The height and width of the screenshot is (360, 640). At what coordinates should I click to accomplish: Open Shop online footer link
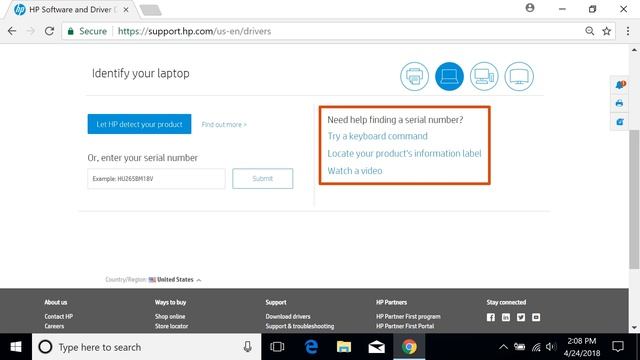pyautogui.click(x=170, y=316)
